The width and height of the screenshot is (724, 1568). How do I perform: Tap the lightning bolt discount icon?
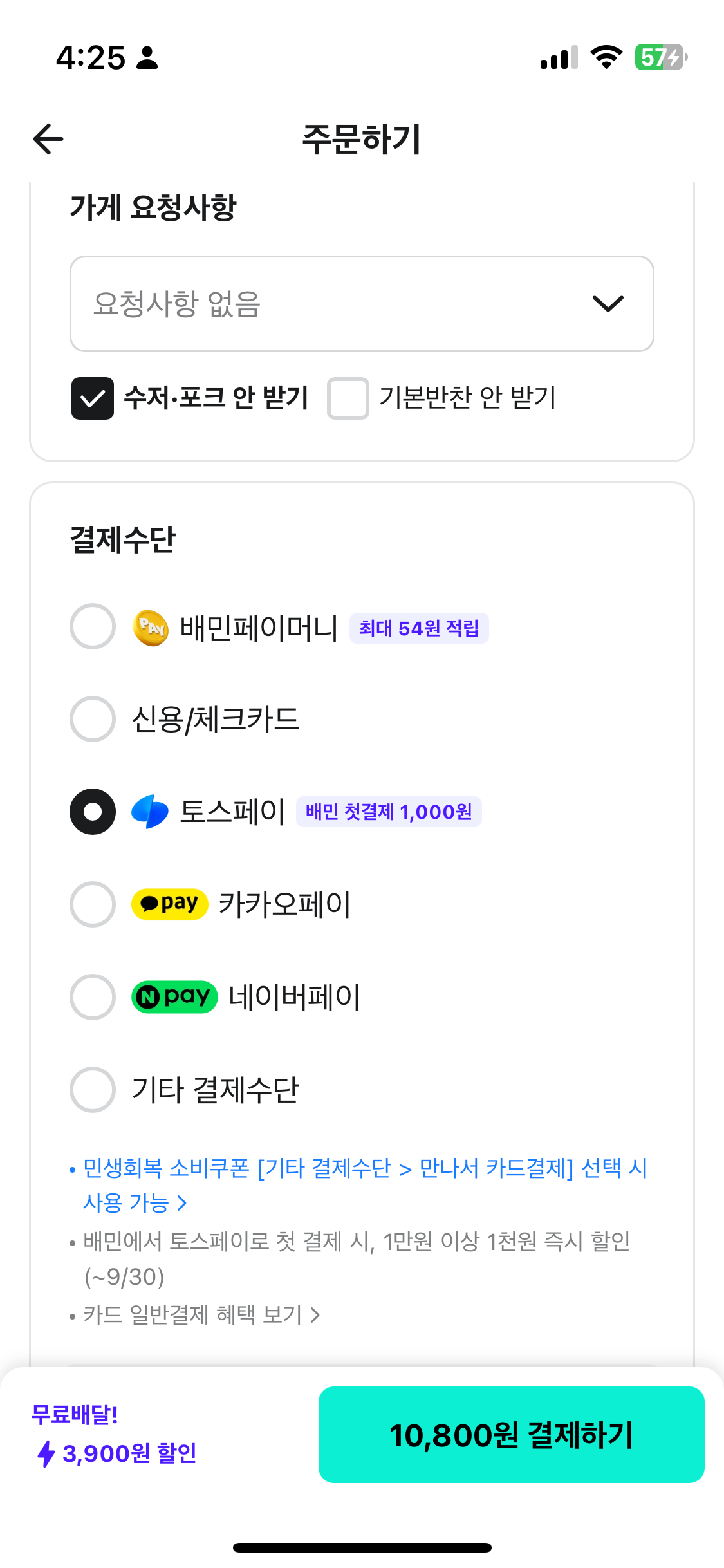point(46,1453)
